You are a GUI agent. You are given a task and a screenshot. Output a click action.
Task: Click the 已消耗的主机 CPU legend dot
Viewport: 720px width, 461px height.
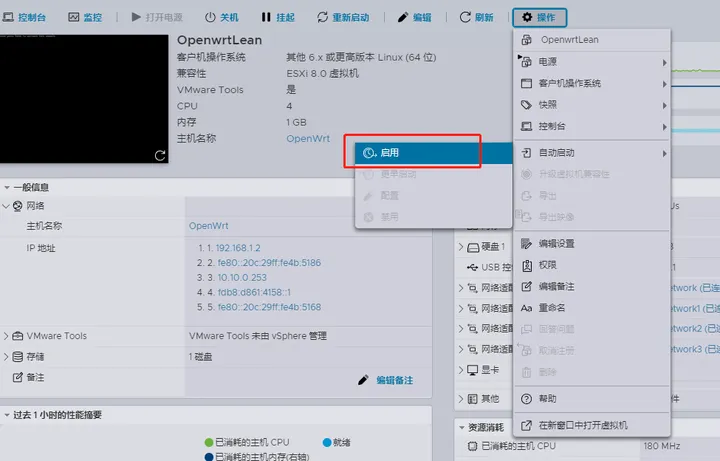point(209,442)
